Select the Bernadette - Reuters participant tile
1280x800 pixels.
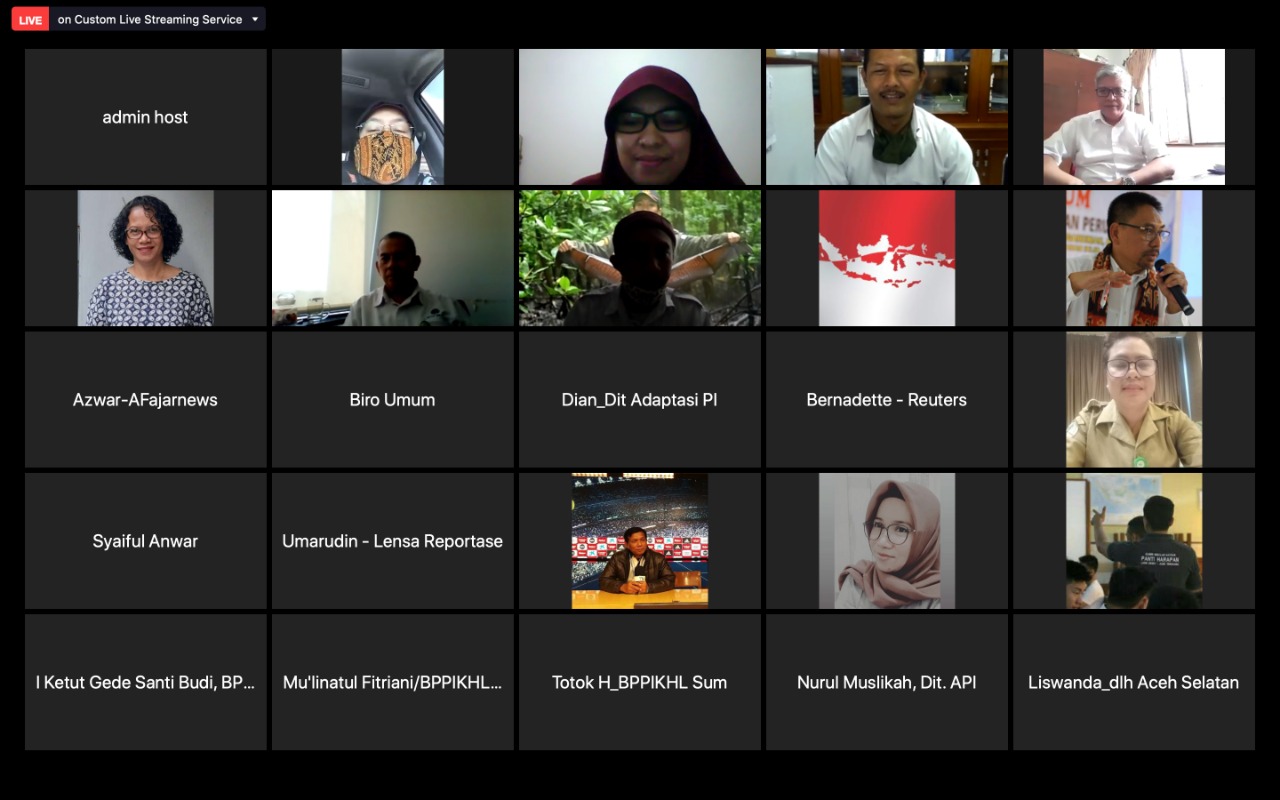(x=886, y=399)
